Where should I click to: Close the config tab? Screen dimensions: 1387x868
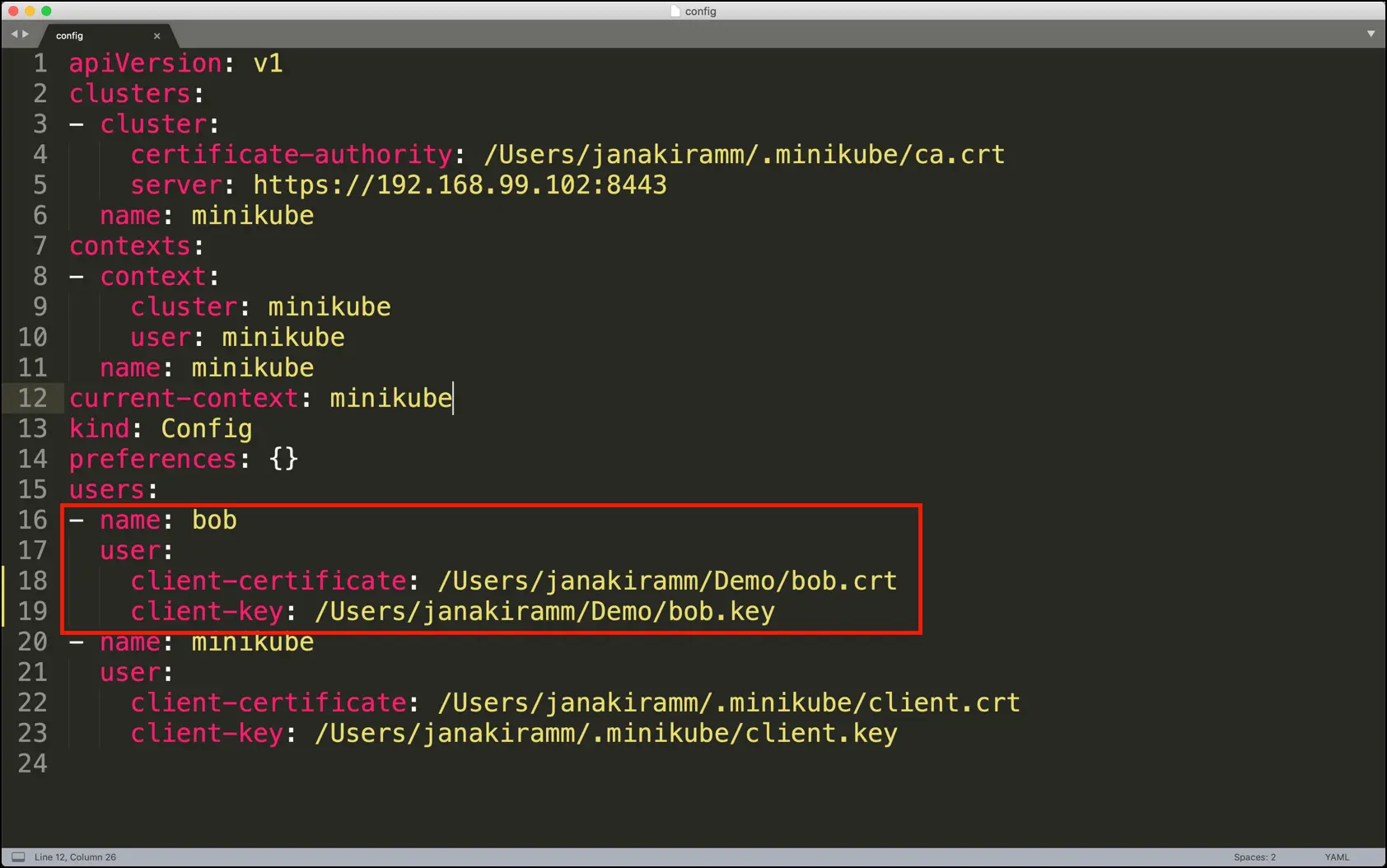click(156, 35)
